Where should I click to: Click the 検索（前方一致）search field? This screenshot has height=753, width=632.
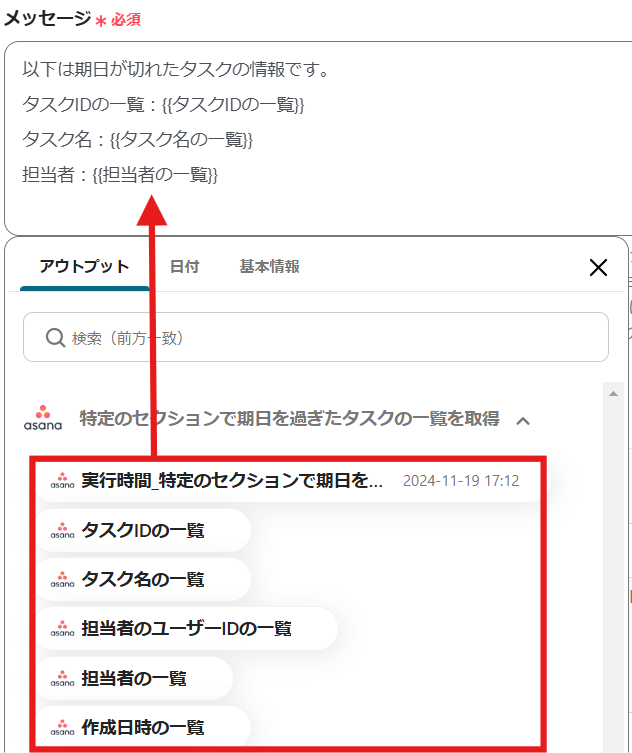316,337
